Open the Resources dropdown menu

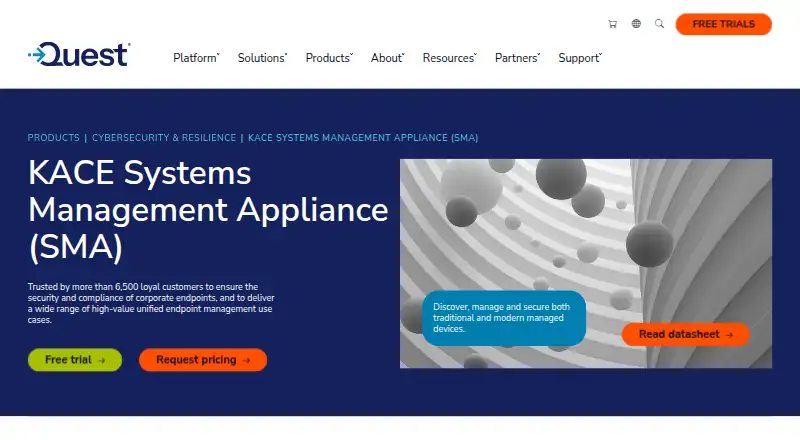[450, 58]
